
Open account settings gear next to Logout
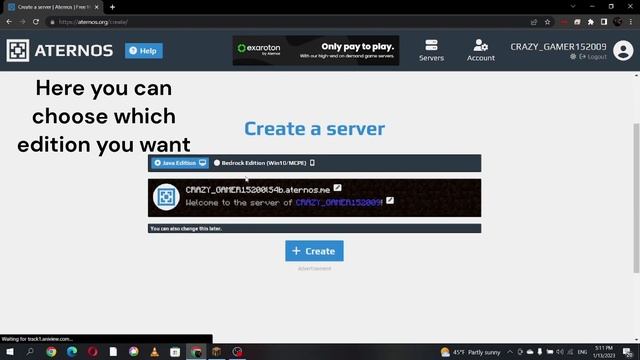[573, 57]
